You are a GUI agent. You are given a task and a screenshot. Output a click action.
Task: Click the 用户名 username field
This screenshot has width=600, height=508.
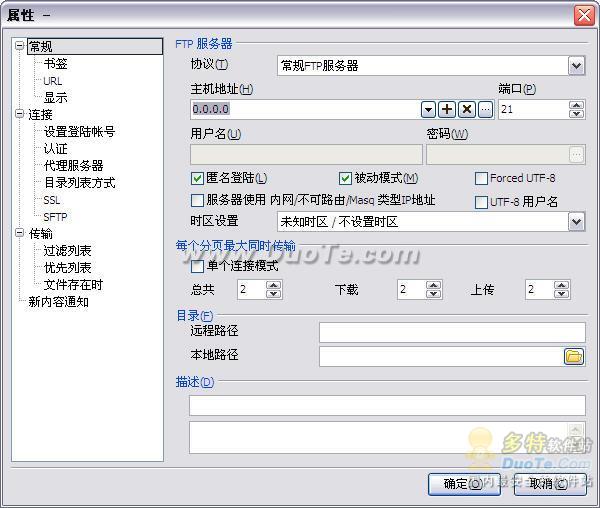coord(306,155)
